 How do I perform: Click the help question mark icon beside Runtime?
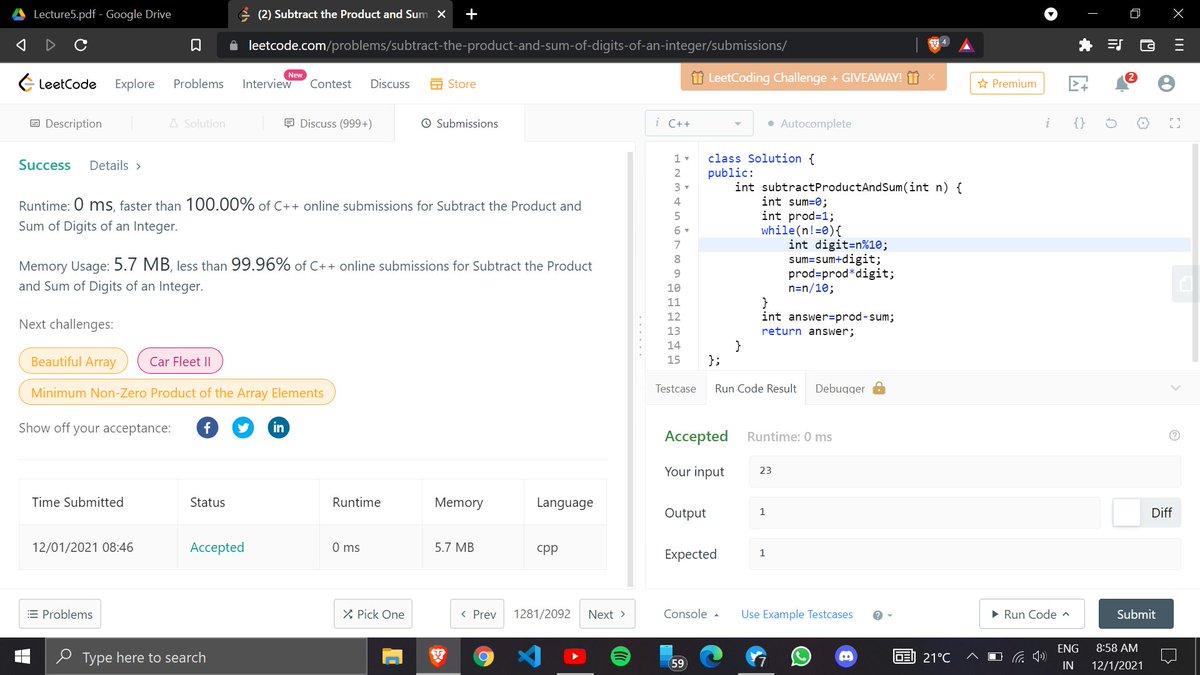[x=1174, y=436]
